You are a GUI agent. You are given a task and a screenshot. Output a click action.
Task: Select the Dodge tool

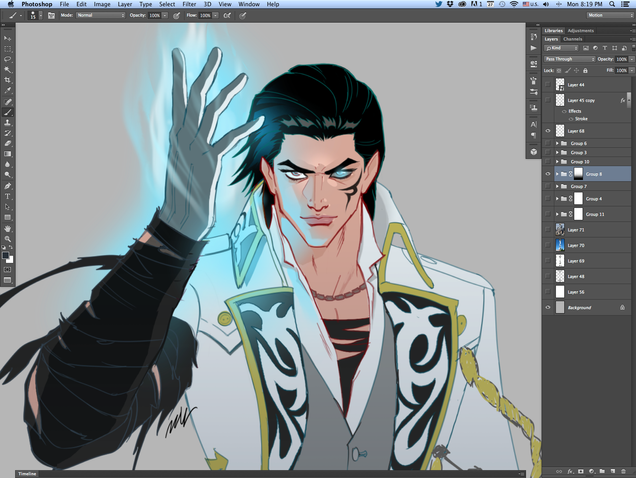pyautogui.click(x=7, y=175)
